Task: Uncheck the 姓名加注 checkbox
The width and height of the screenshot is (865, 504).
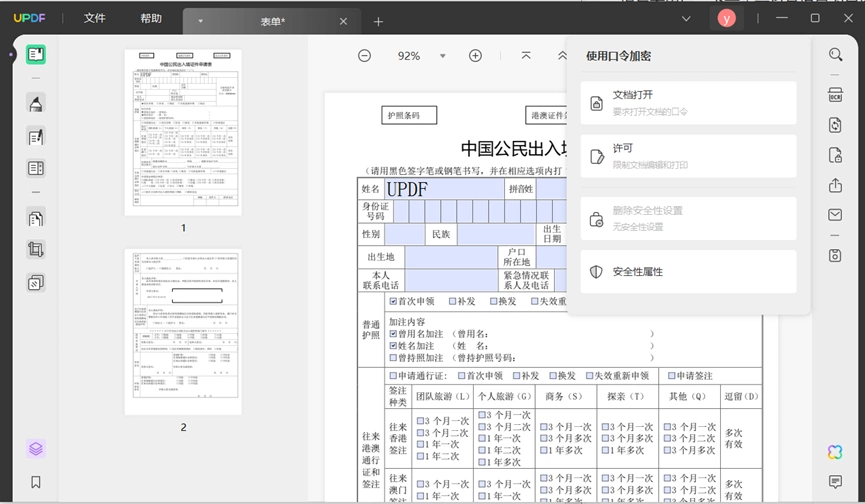Action: pyautogui.click(x=393, y=346)
